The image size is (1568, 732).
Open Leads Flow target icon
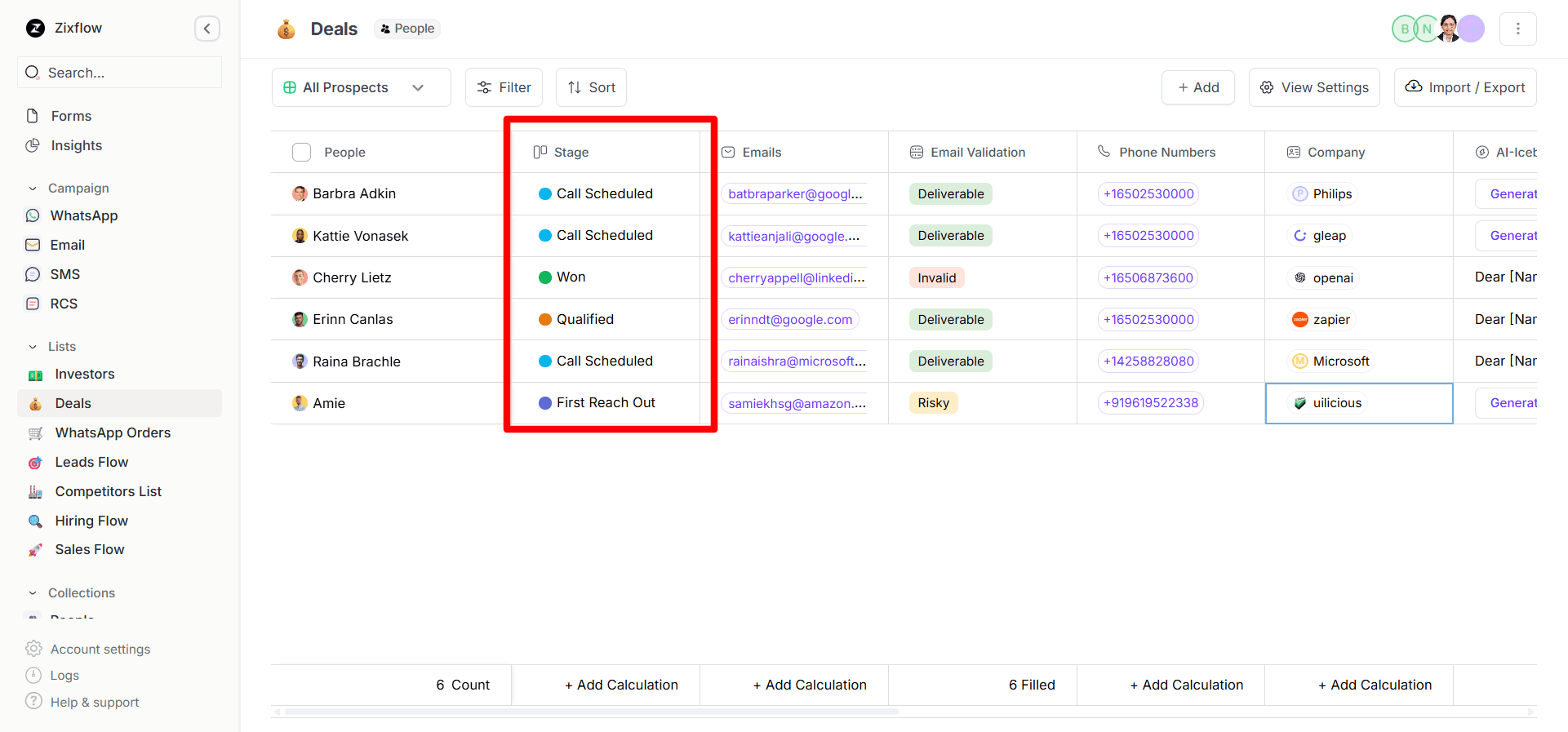point(36,463)
